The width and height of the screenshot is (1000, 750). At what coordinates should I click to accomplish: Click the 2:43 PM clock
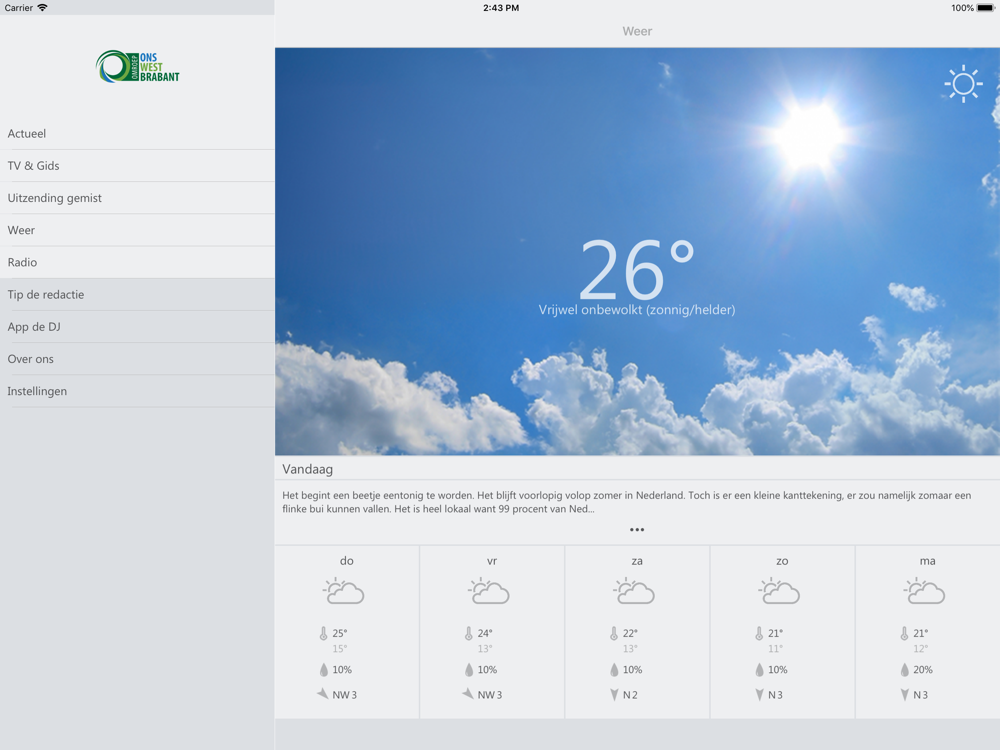501,8
